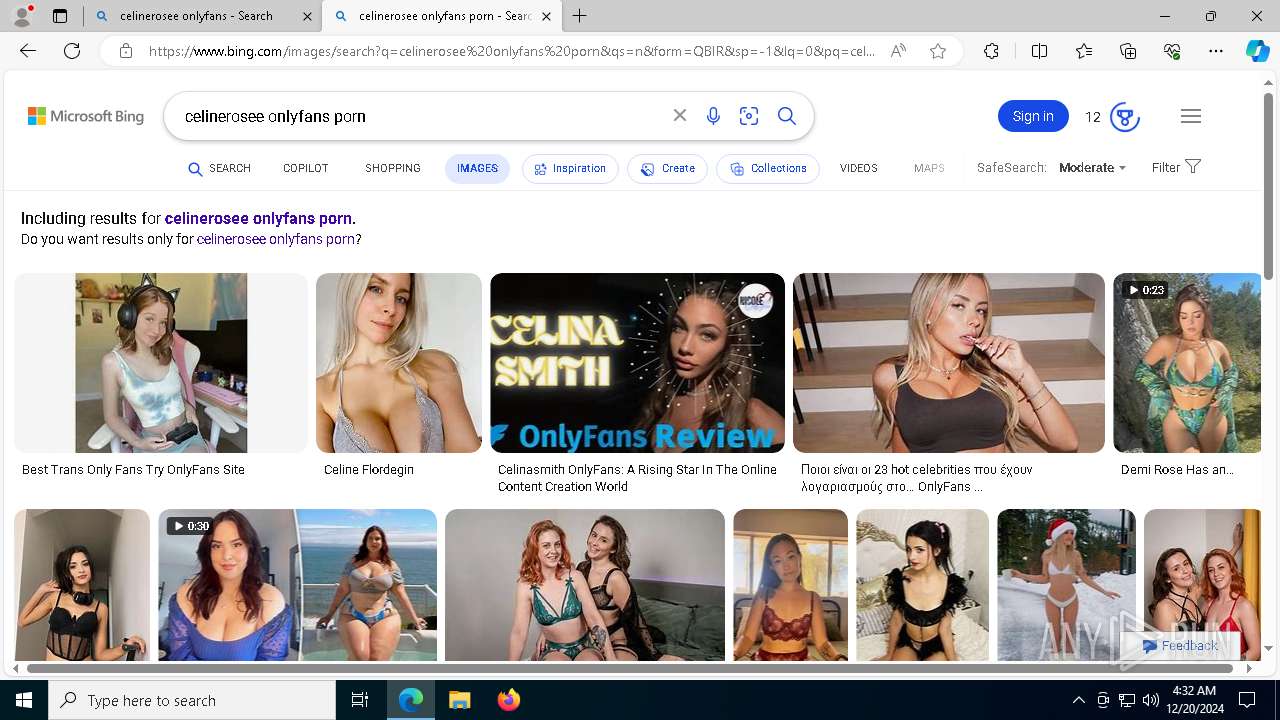Switch to COPILOT tab

[x=306, y=168]
